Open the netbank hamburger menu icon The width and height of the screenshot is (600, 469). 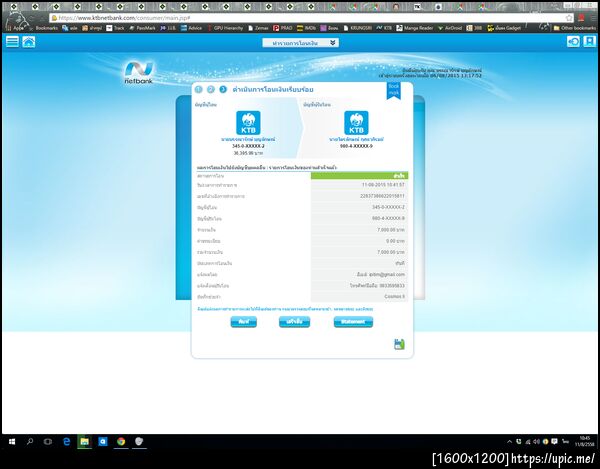point(12,42)
